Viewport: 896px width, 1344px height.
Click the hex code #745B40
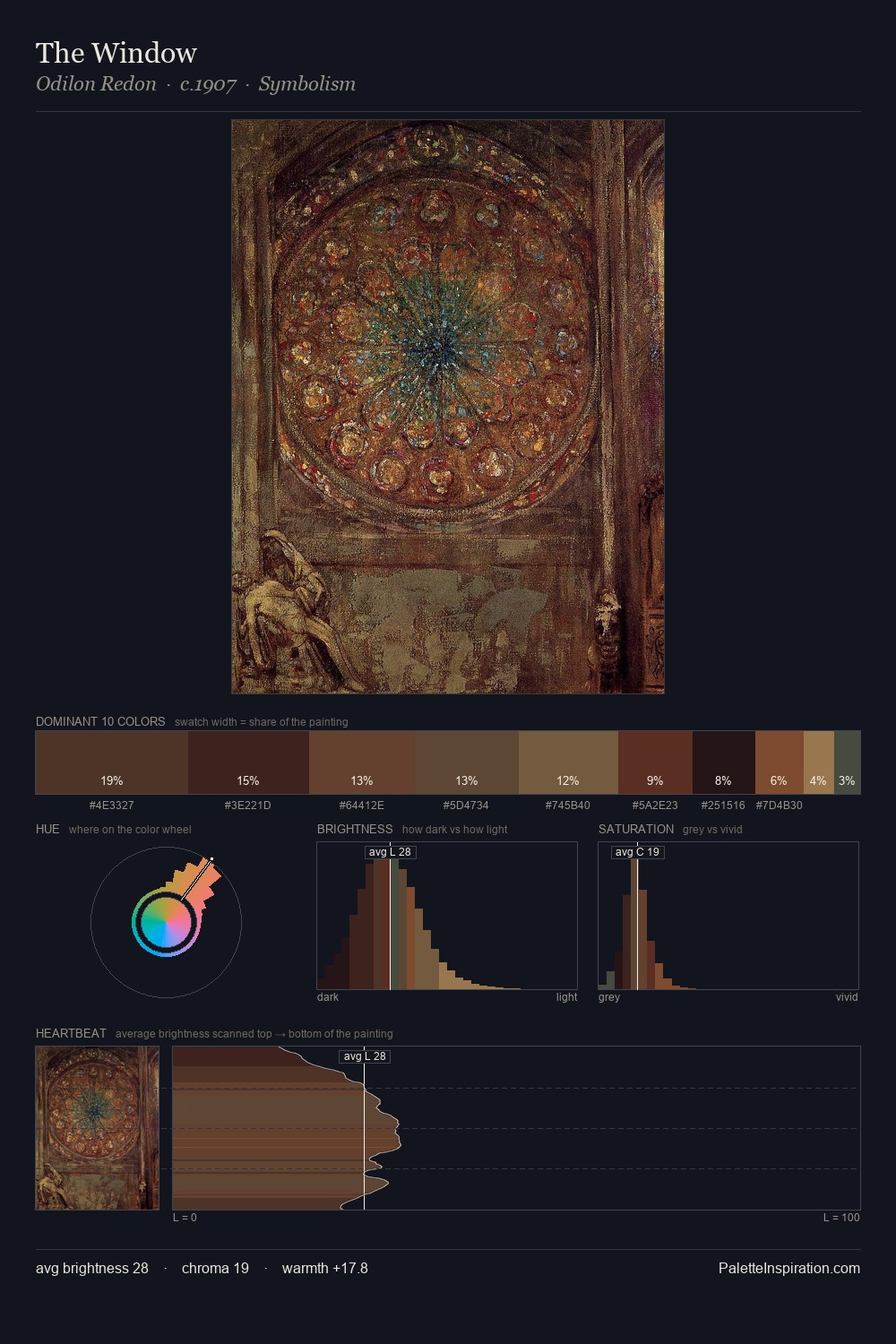tap(568, 806)
